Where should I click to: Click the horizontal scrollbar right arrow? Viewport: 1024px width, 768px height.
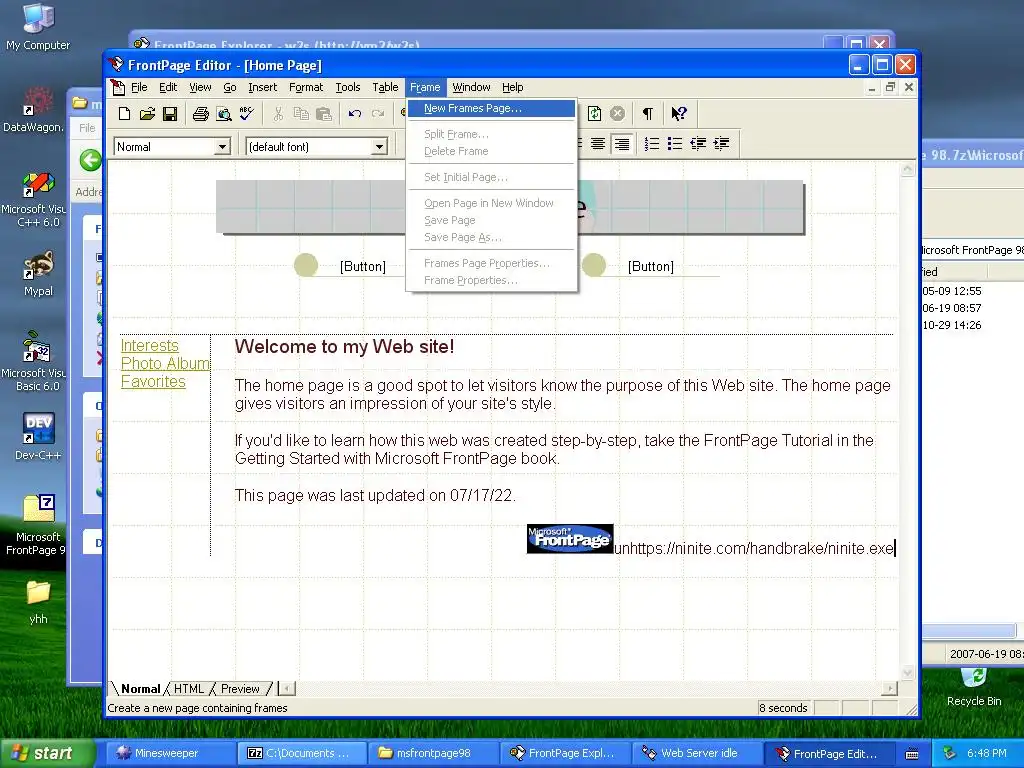(x=889, y=688)
